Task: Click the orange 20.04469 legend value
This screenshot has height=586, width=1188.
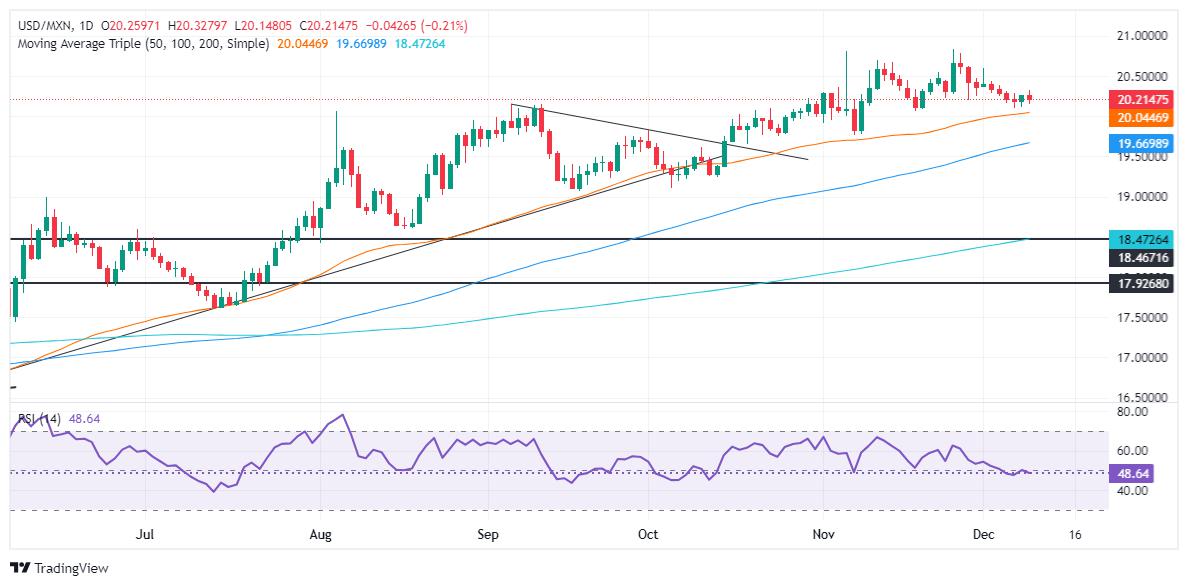Action: (x=302, y=44)
